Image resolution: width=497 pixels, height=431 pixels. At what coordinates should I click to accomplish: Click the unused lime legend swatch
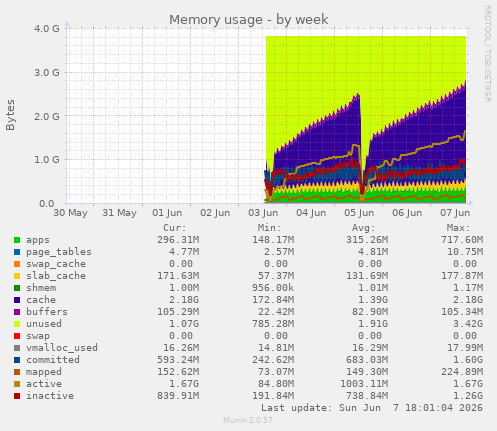[x=17, y=324]
